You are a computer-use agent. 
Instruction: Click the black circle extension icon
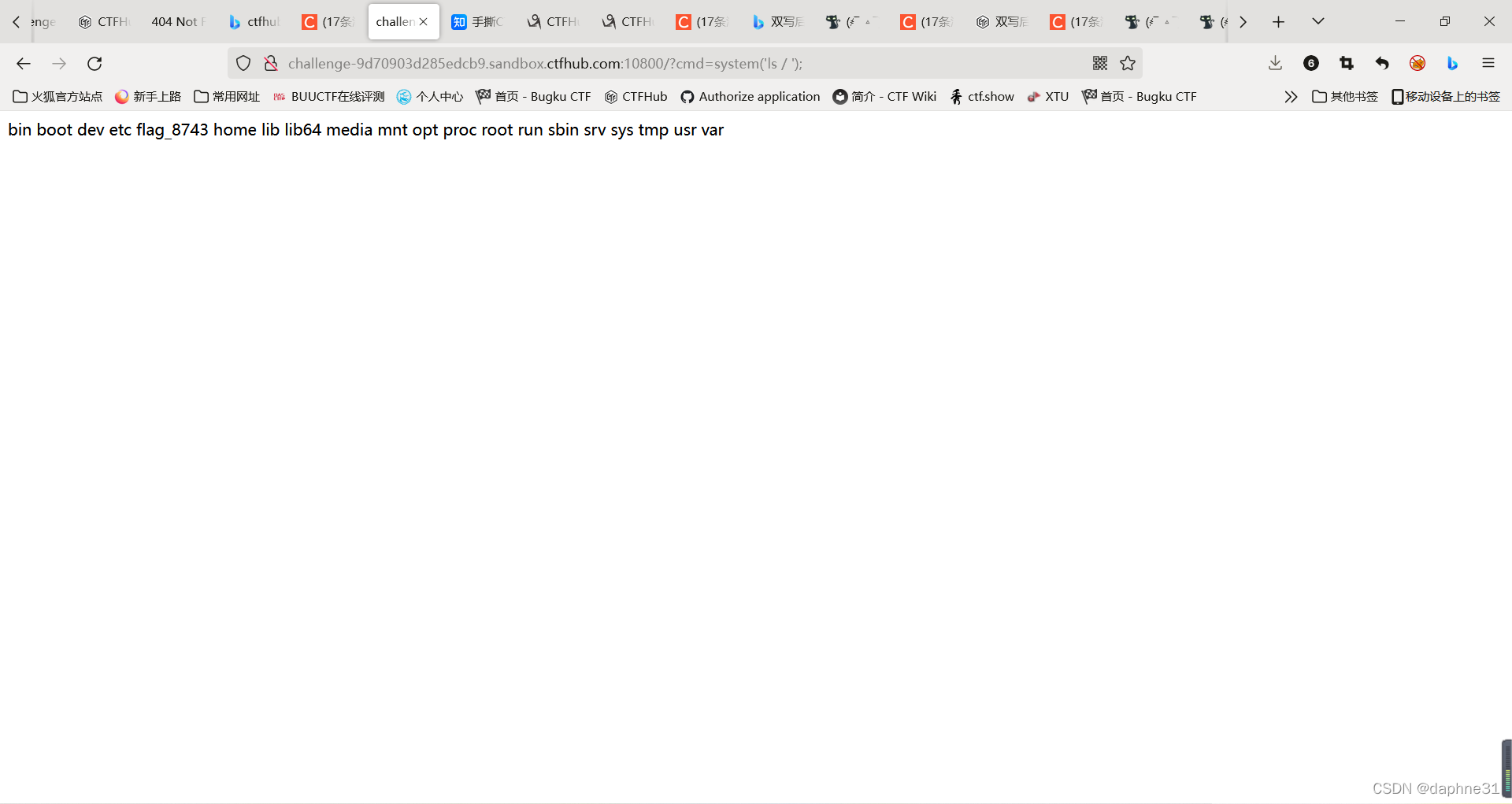pos(1311,64)
